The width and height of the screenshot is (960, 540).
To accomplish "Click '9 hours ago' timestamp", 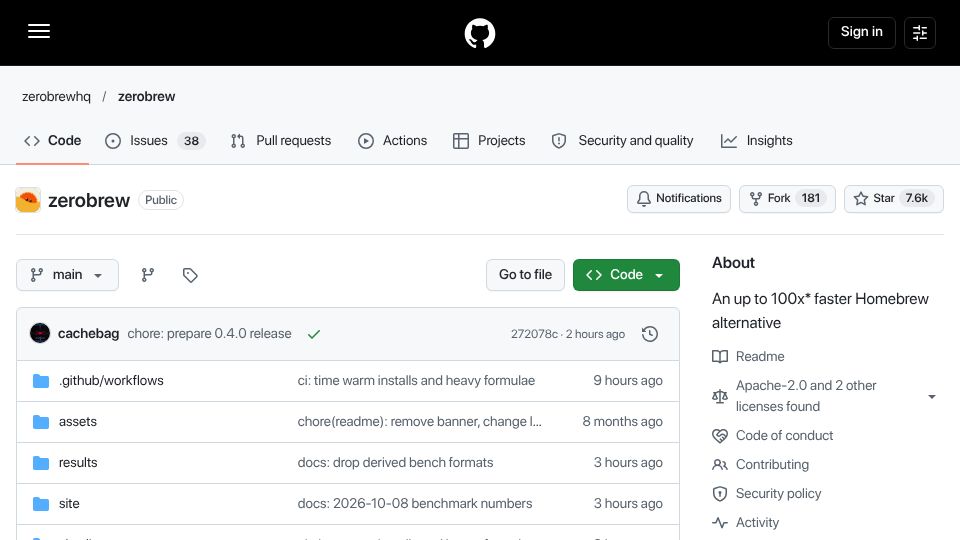I will click(628, 381).
